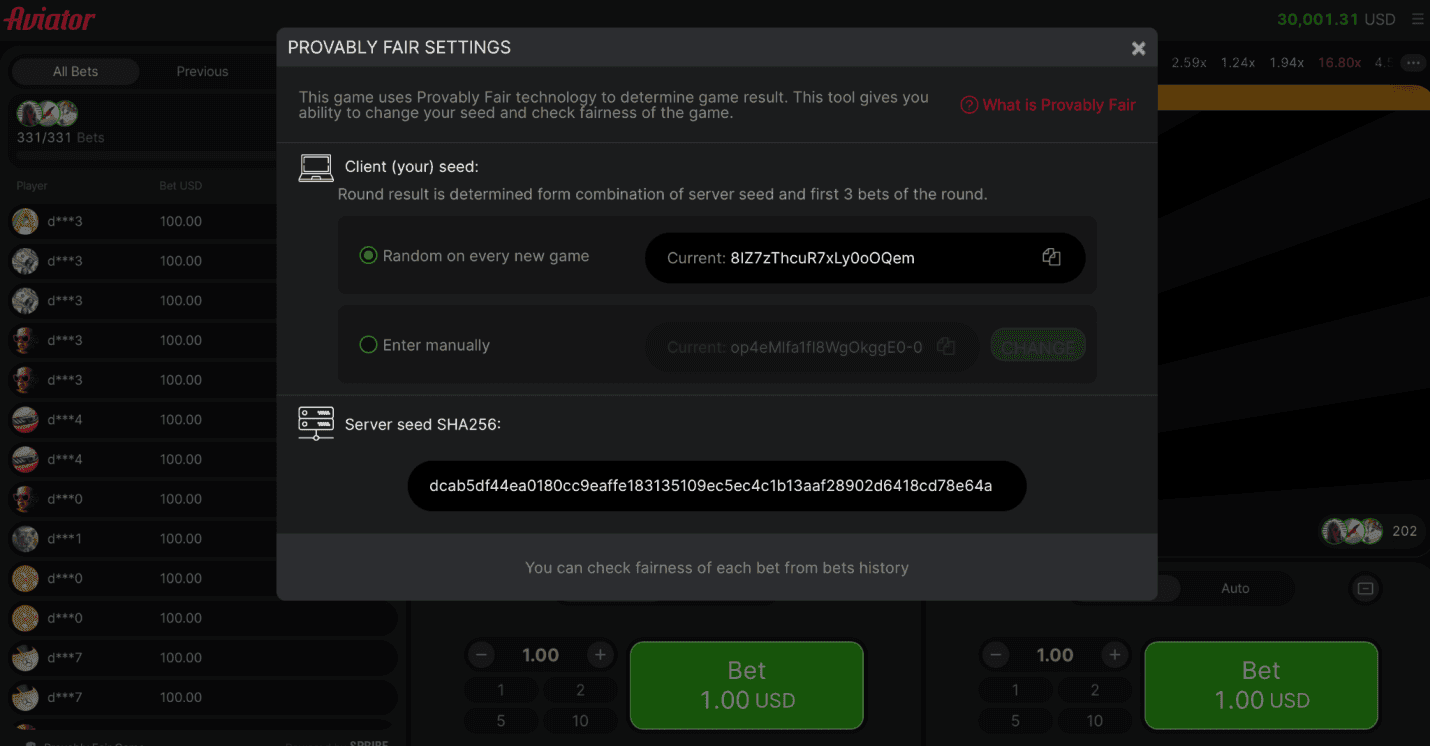The width and height of the screenshot is (1430, 746).
Task: Increase the left bet amount with plus
Action: click(x=600, y=655)
